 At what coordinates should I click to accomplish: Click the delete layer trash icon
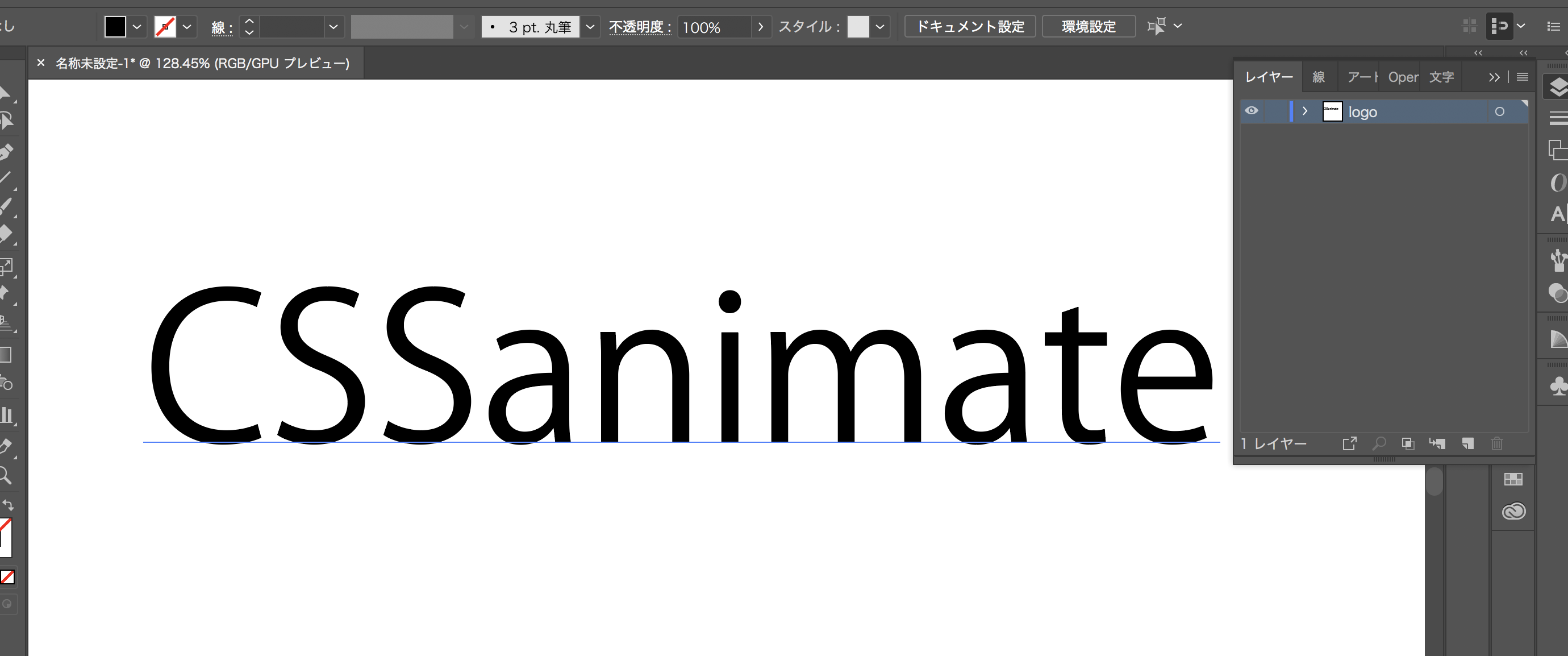[x=1497, y=443]
